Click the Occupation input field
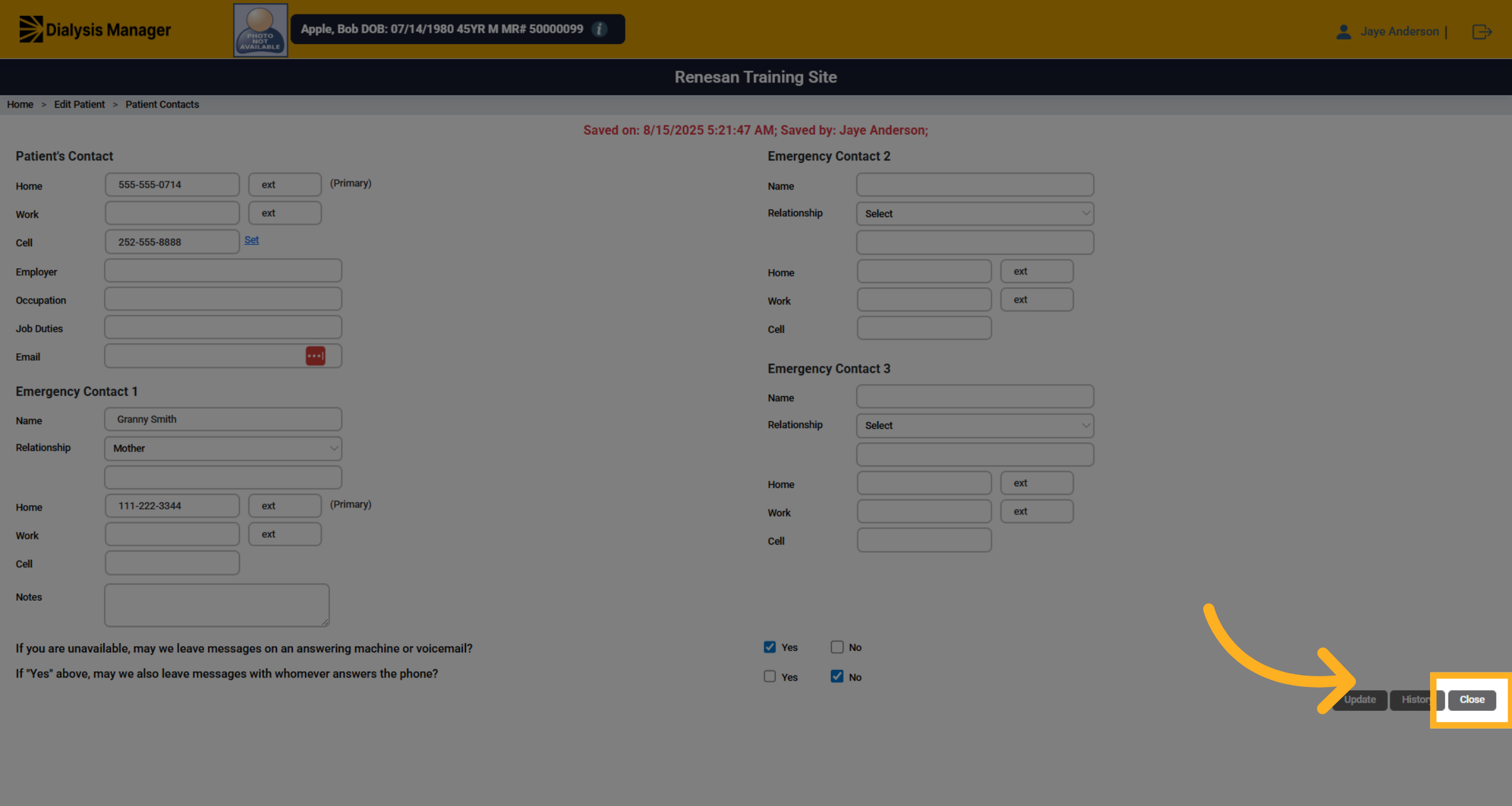Viewport: 1512px width, 806px height. click(223, 299)
